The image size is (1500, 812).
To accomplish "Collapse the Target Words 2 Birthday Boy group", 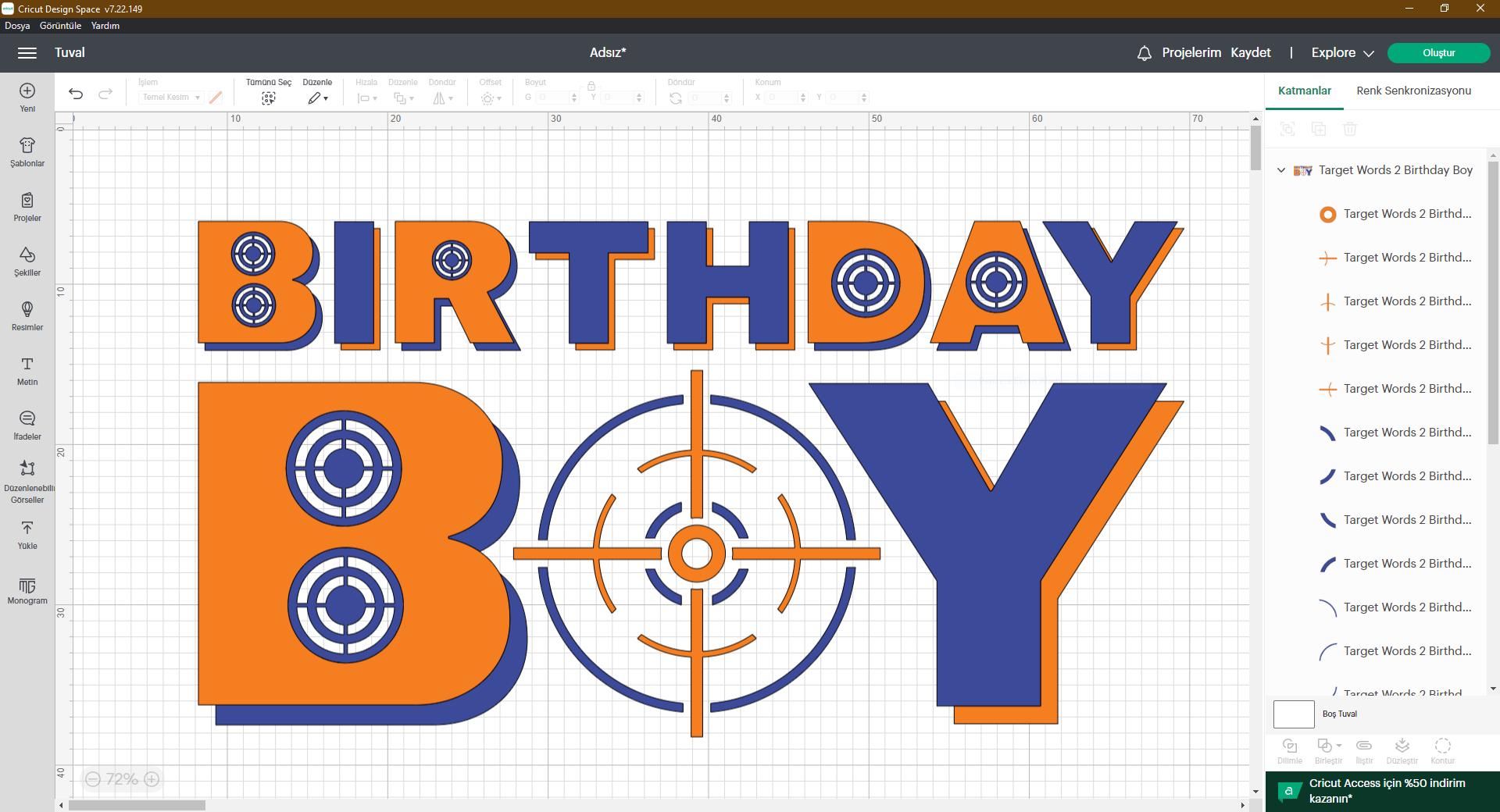I will 1280,169.
